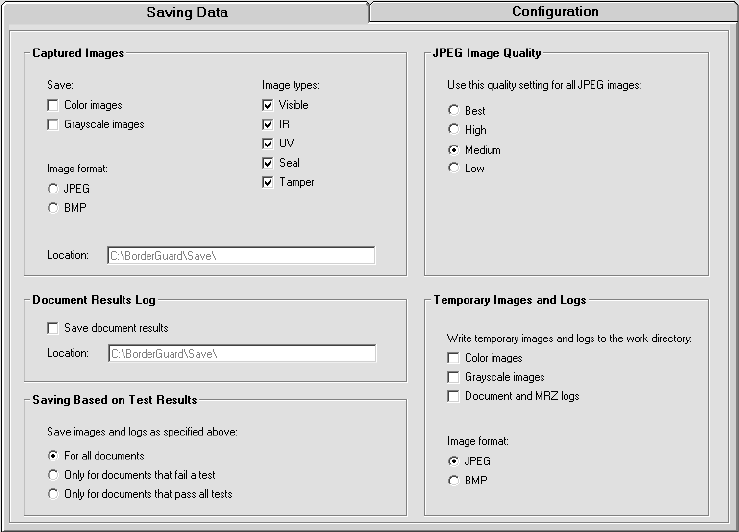Switch to the Saving Data tab

pyautogui.click(x=187, y=12)
